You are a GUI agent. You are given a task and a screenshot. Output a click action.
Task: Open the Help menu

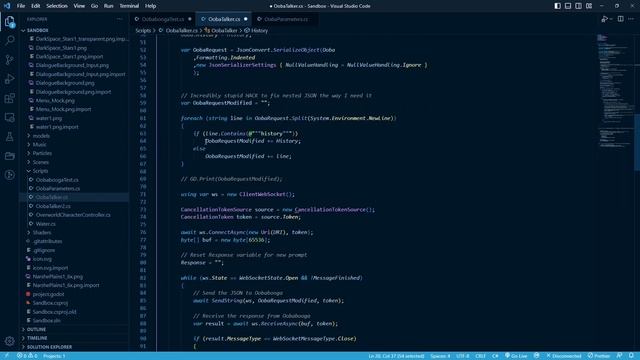(150, 6)
